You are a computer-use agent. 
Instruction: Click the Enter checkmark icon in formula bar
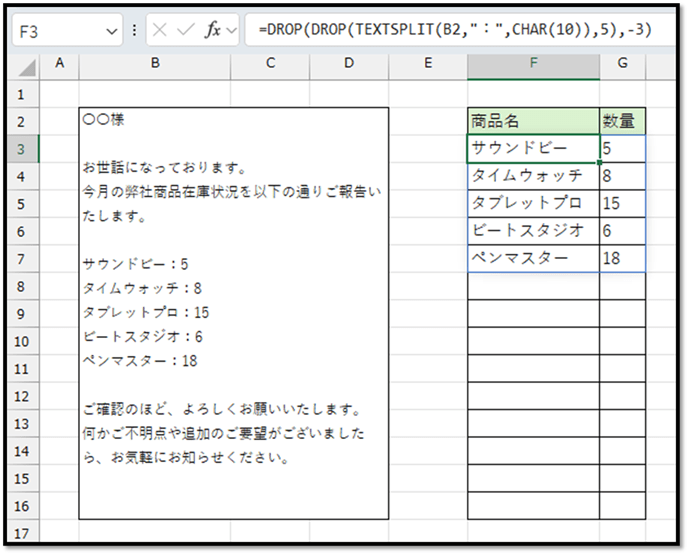pyautogui.click(x=186, y=31)
